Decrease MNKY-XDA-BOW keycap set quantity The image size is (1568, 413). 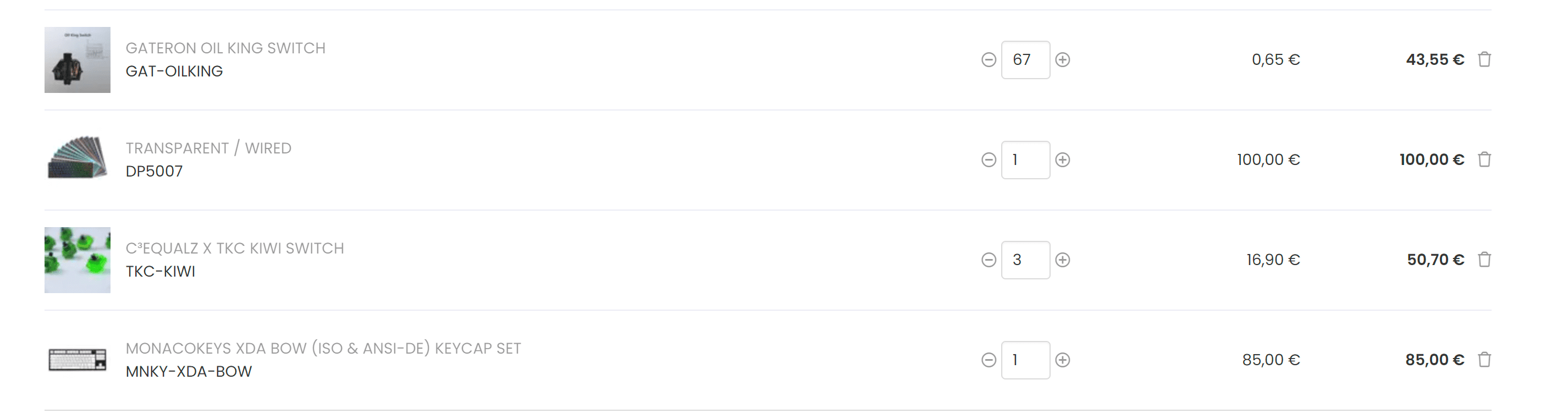(x=989, y=360)
